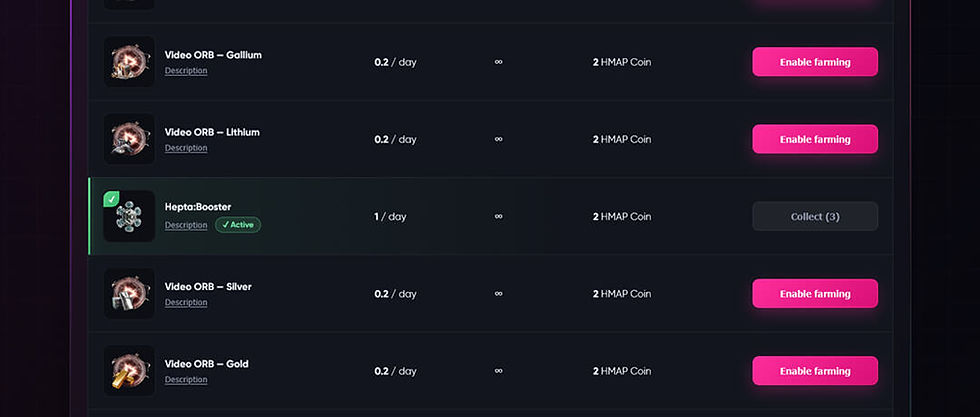Select the Hepta:Booster title text
The width and height of the screenshot is (980, 417).
(198, 207)
